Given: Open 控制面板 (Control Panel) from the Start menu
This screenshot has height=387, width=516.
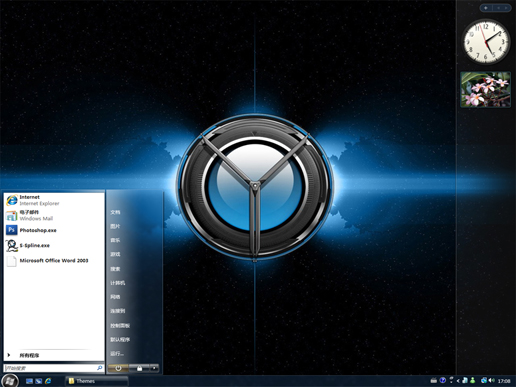Looking at the screenshot, I should click(x=120, y=325).
